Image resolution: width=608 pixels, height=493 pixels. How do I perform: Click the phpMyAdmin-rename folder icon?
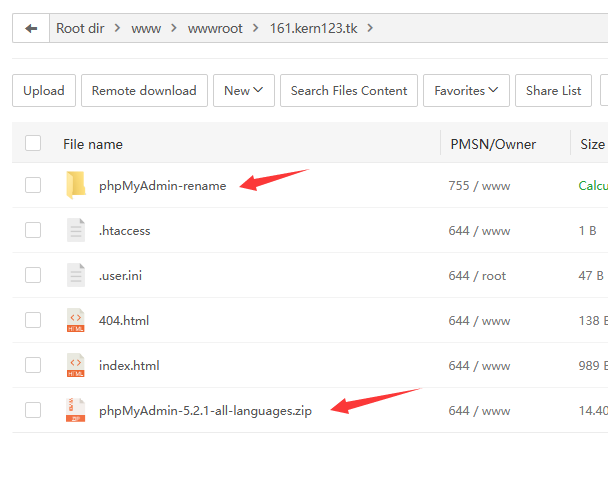(76, 185)
